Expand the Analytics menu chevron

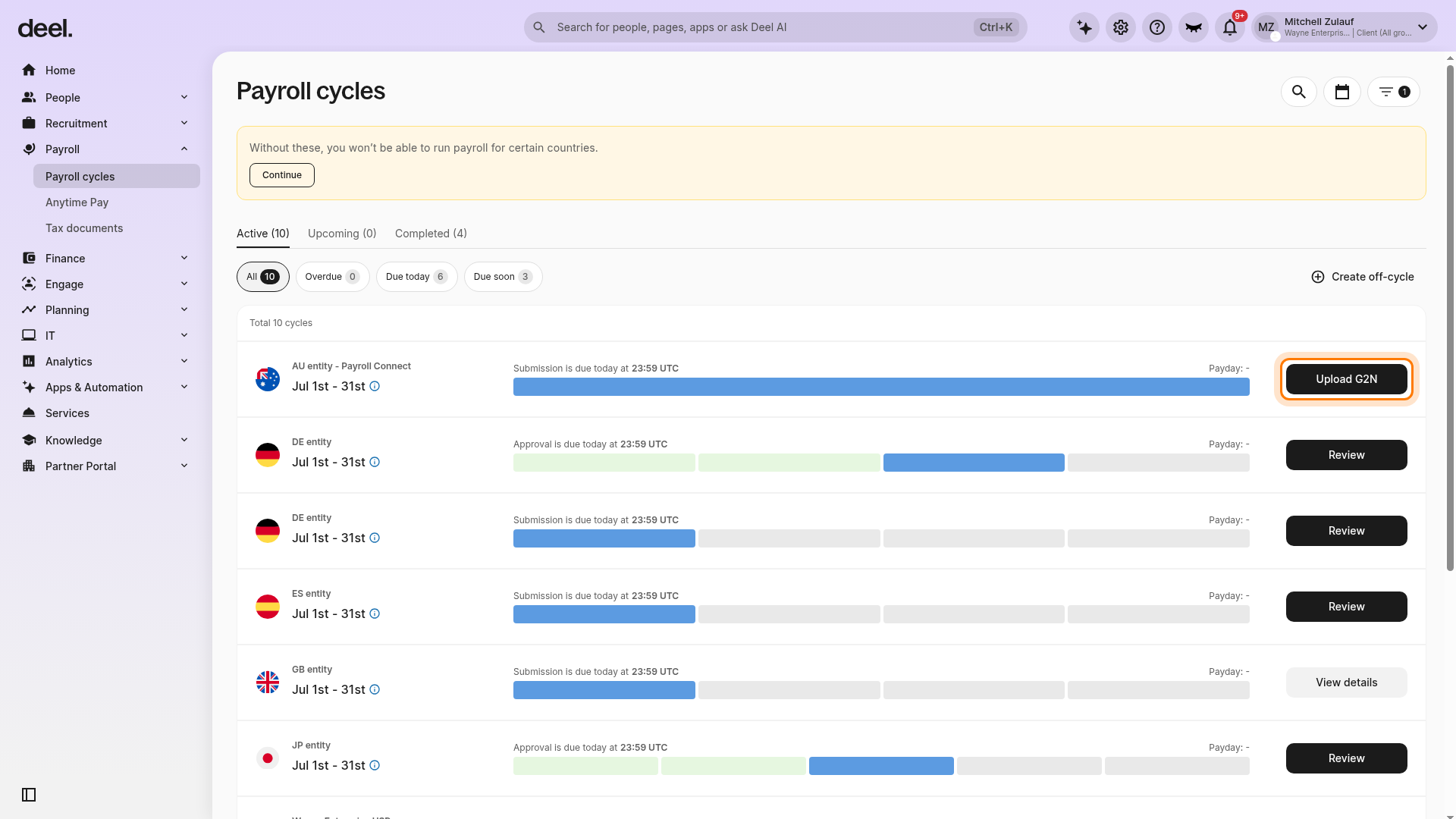click(x=184, y=361)
